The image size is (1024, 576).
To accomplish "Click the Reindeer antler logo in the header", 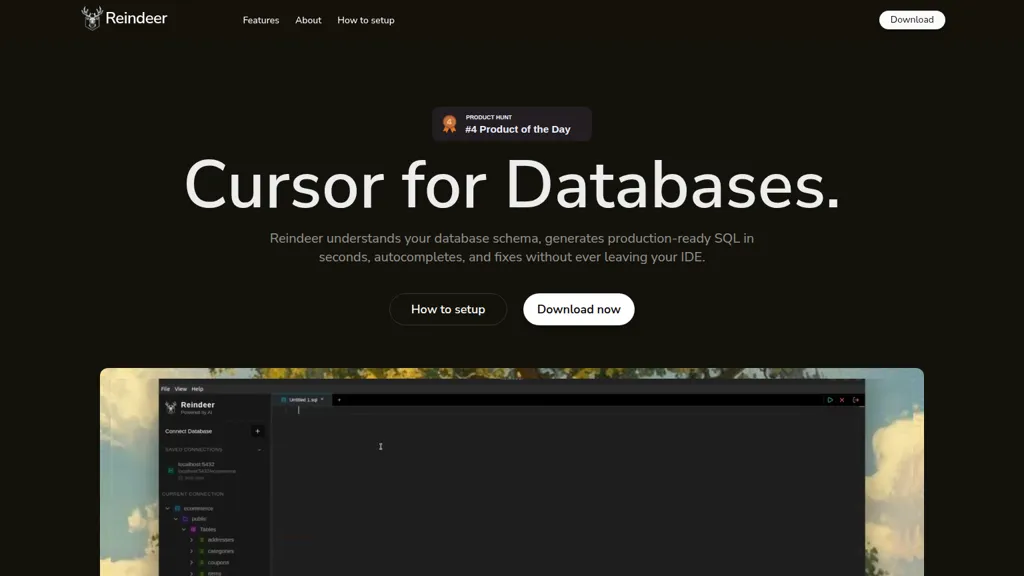I will click(92, 18).
